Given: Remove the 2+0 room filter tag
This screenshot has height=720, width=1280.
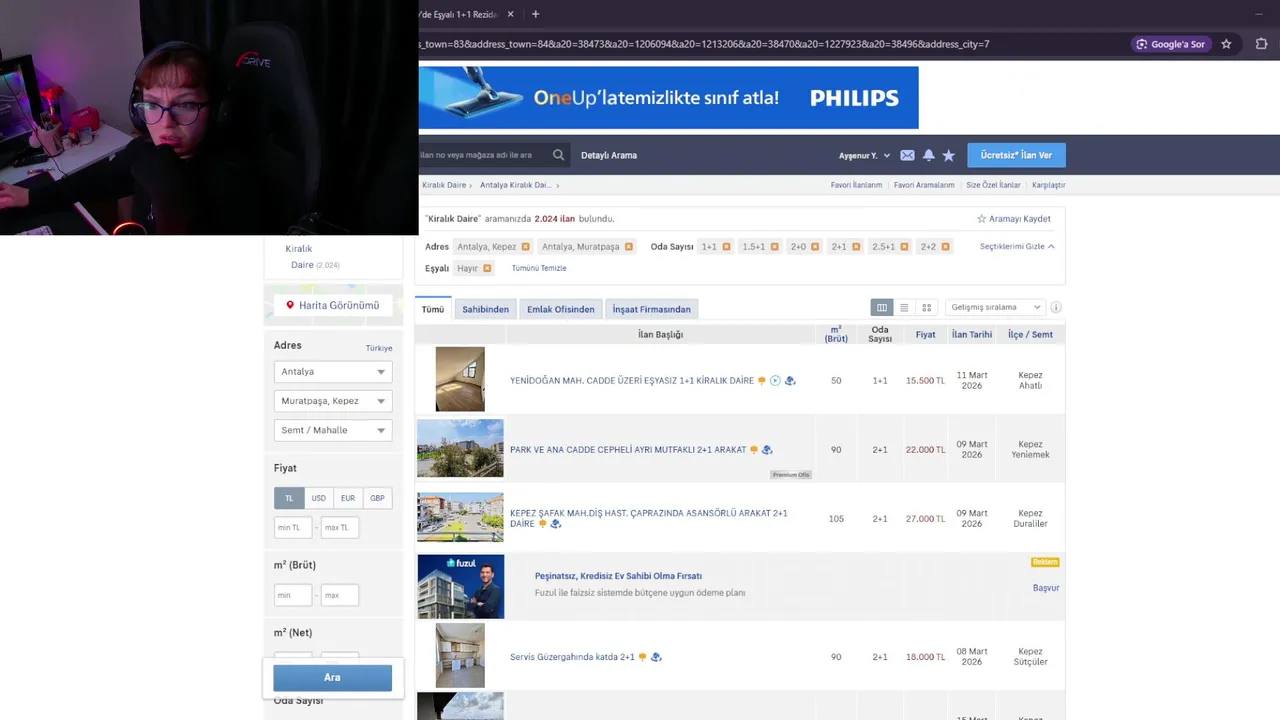Looking at the screenshot, I should tap(815, 247).
